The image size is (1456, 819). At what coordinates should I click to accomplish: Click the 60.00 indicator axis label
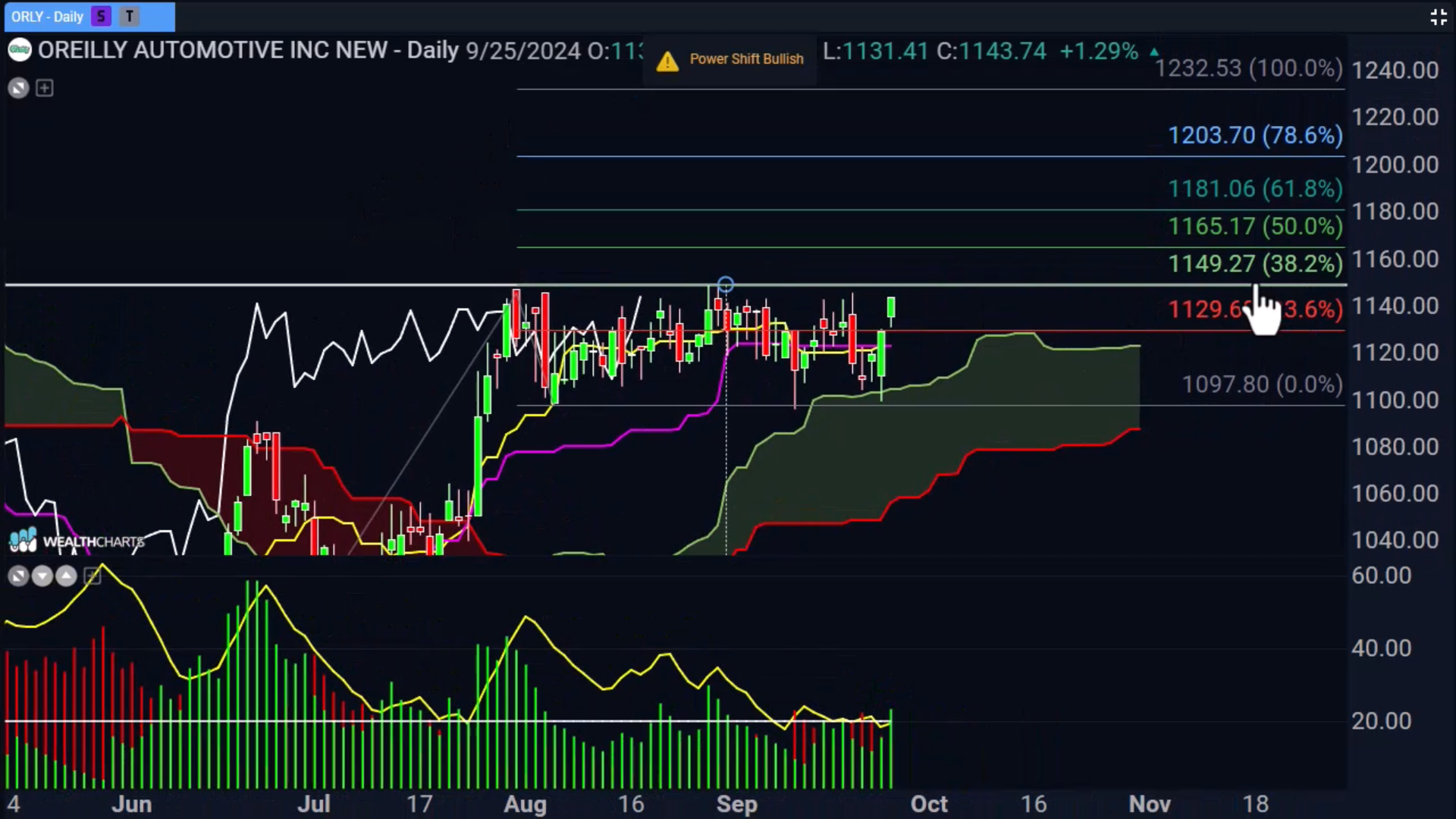pos(1382,576)
